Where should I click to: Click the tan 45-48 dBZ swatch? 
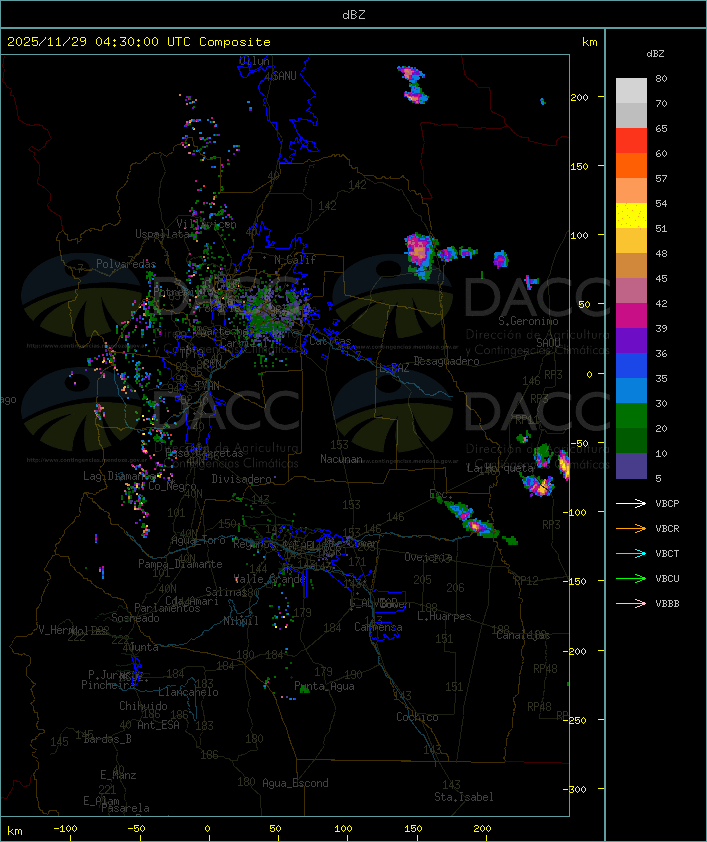[631, 266]
